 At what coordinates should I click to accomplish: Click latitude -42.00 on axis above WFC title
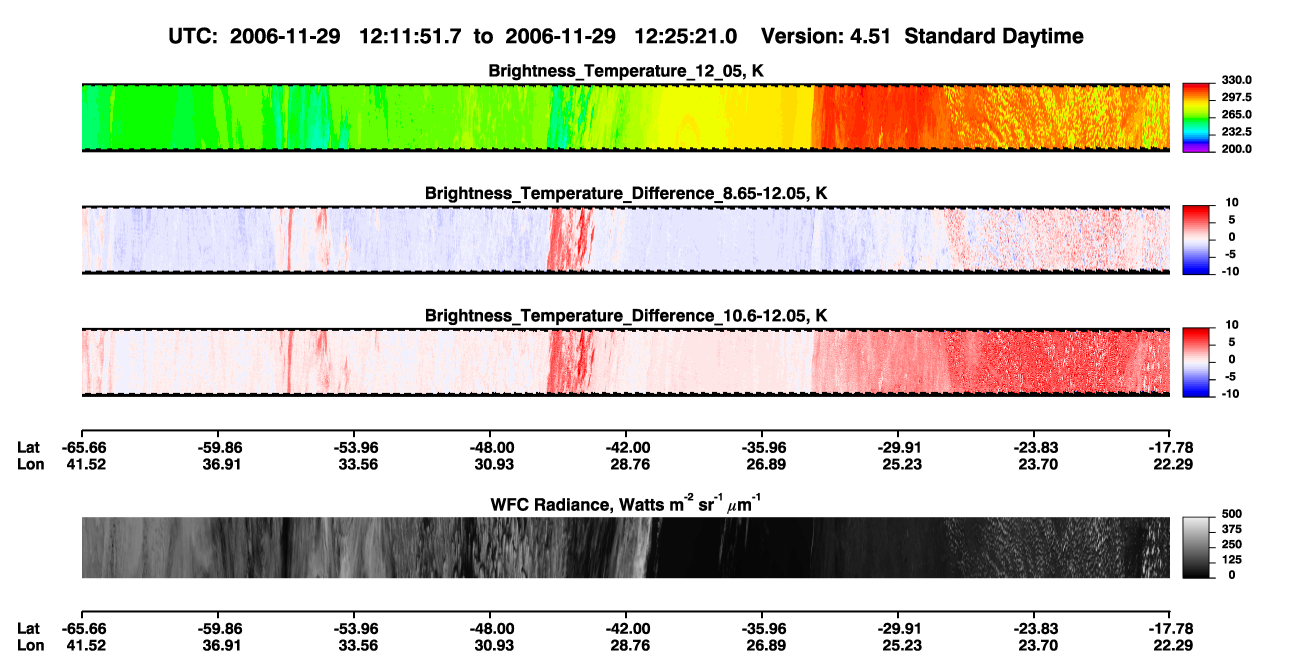pos(626,447)
